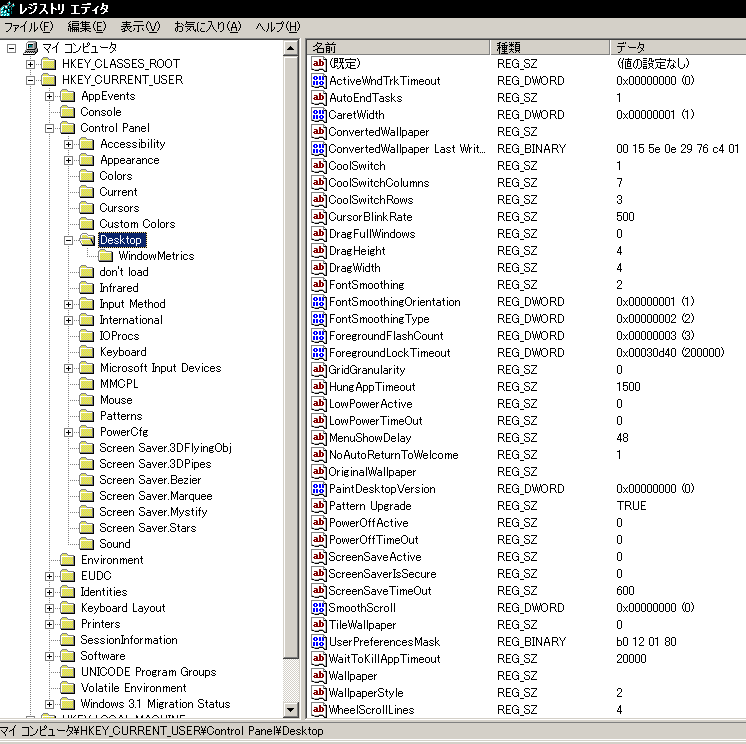
Task: Click the registry editor title bar icon
Action: click(x=9, y=8)
